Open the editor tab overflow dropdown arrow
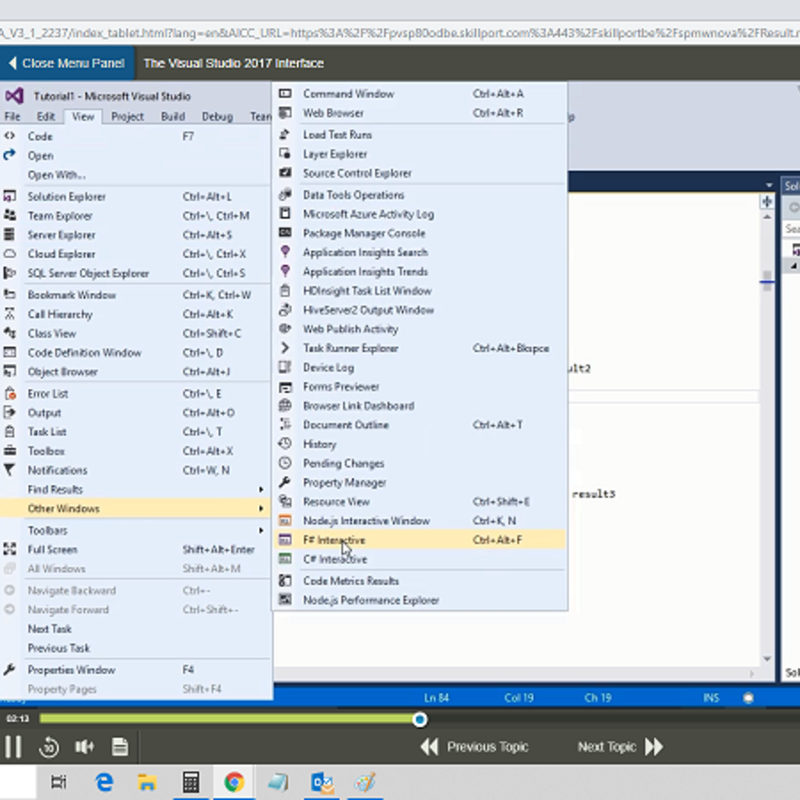The height and width of the screenshot is (800, 800). (x=769, y=185)
